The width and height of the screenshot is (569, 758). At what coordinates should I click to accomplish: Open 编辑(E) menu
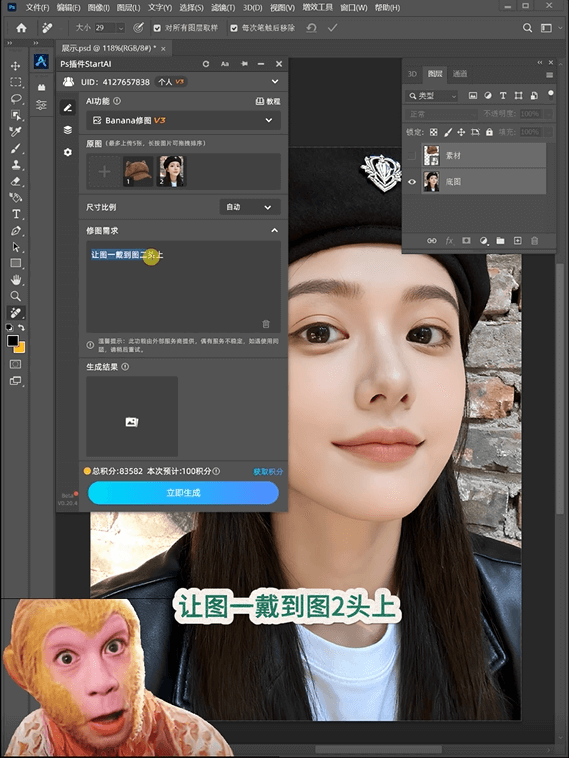click(x=68, y=8)
